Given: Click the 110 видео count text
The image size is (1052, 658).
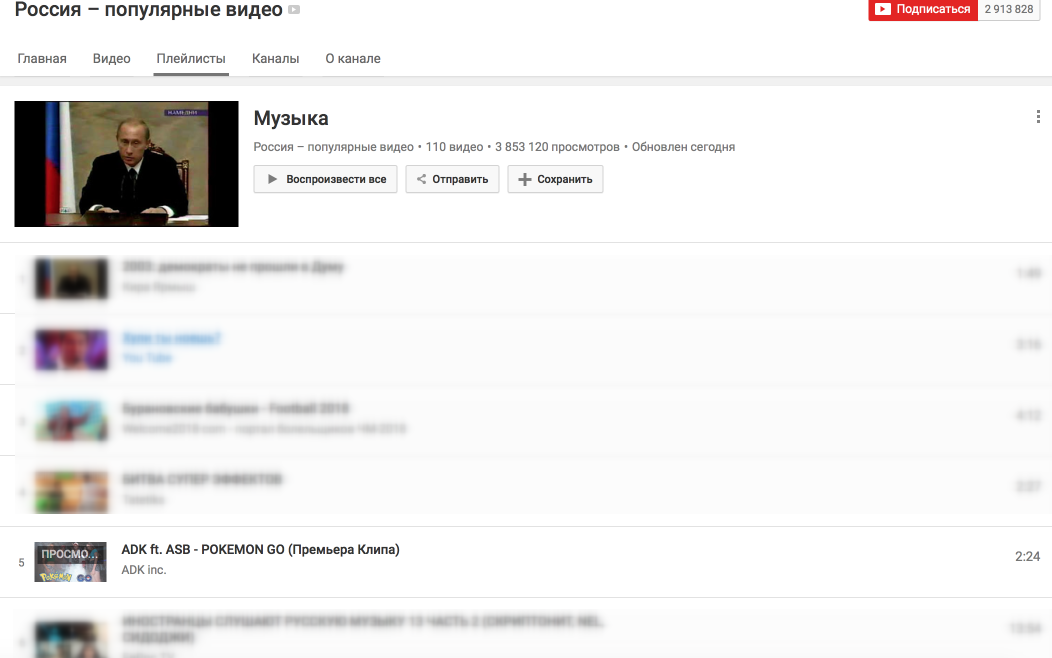Looking at the screenshot, I should point(454,147).
